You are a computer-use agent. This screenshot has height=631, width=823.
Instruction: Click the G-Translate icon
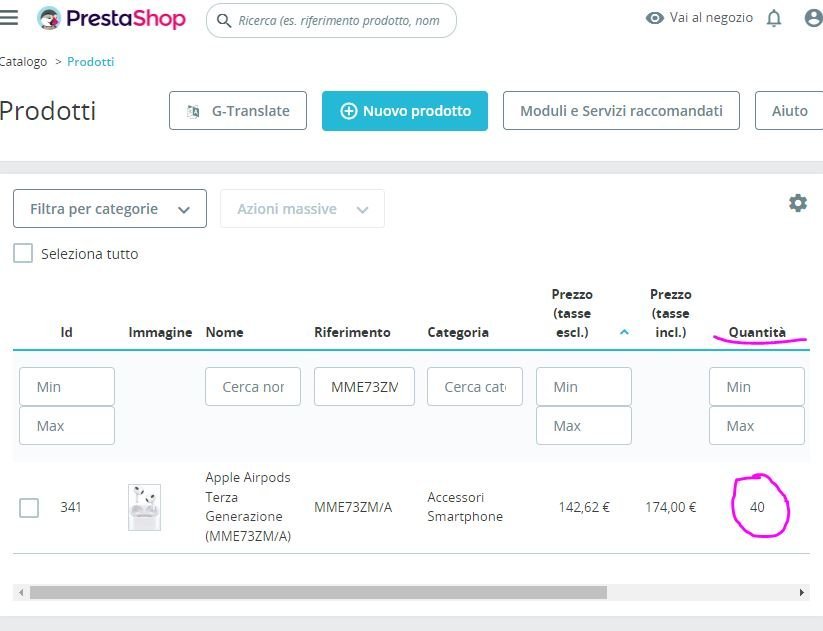pyautogui.click(x=193, y=111)
